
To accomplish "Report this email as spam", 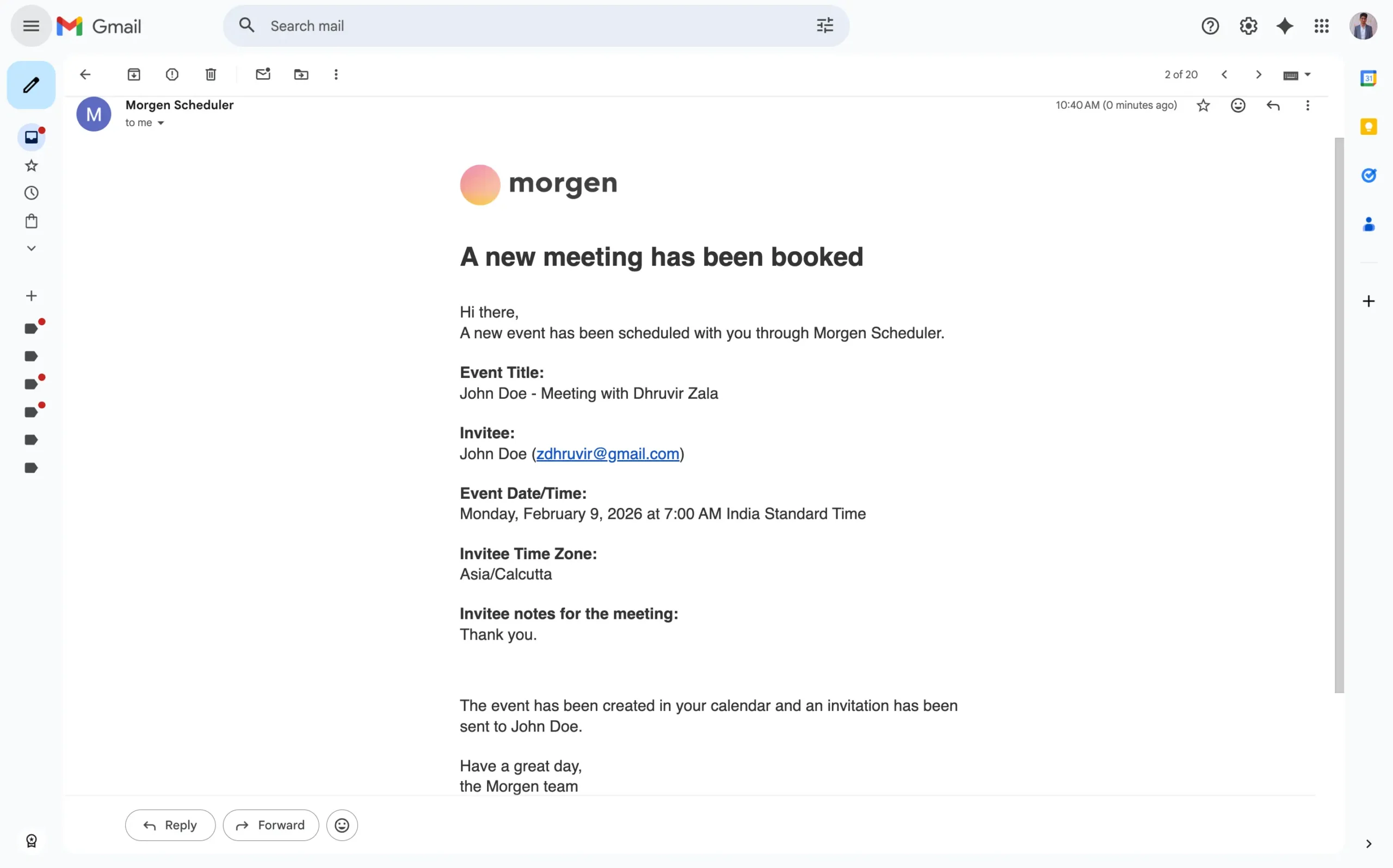I will pyautogui.click(x=172, y=74).
